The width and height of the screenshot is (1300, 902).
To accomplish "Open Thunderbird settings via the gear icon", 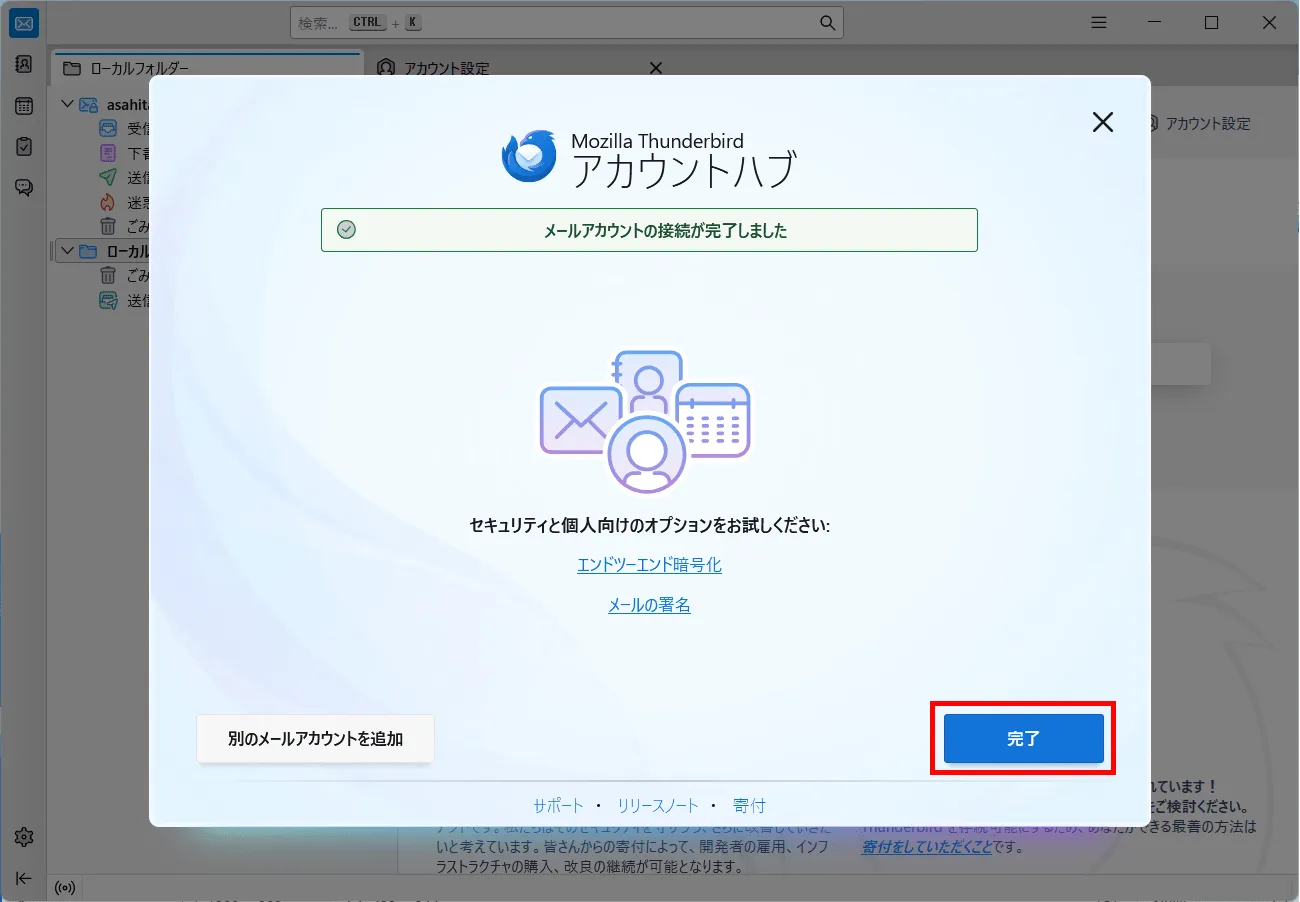I will click(x=23, y=837).
